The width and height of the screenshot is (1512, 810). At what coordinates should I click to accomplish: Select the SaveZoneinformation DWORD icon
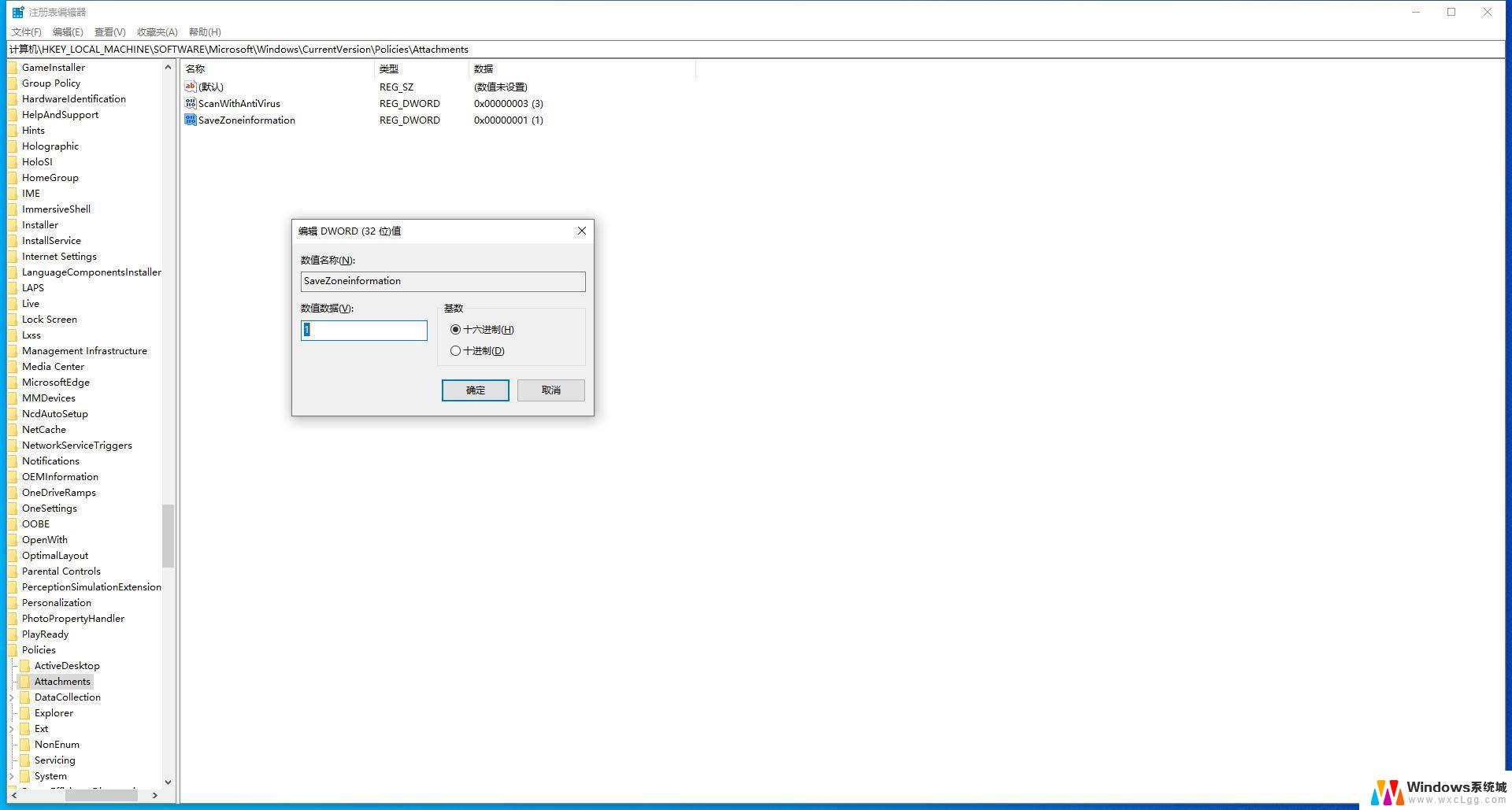point(190,120)
